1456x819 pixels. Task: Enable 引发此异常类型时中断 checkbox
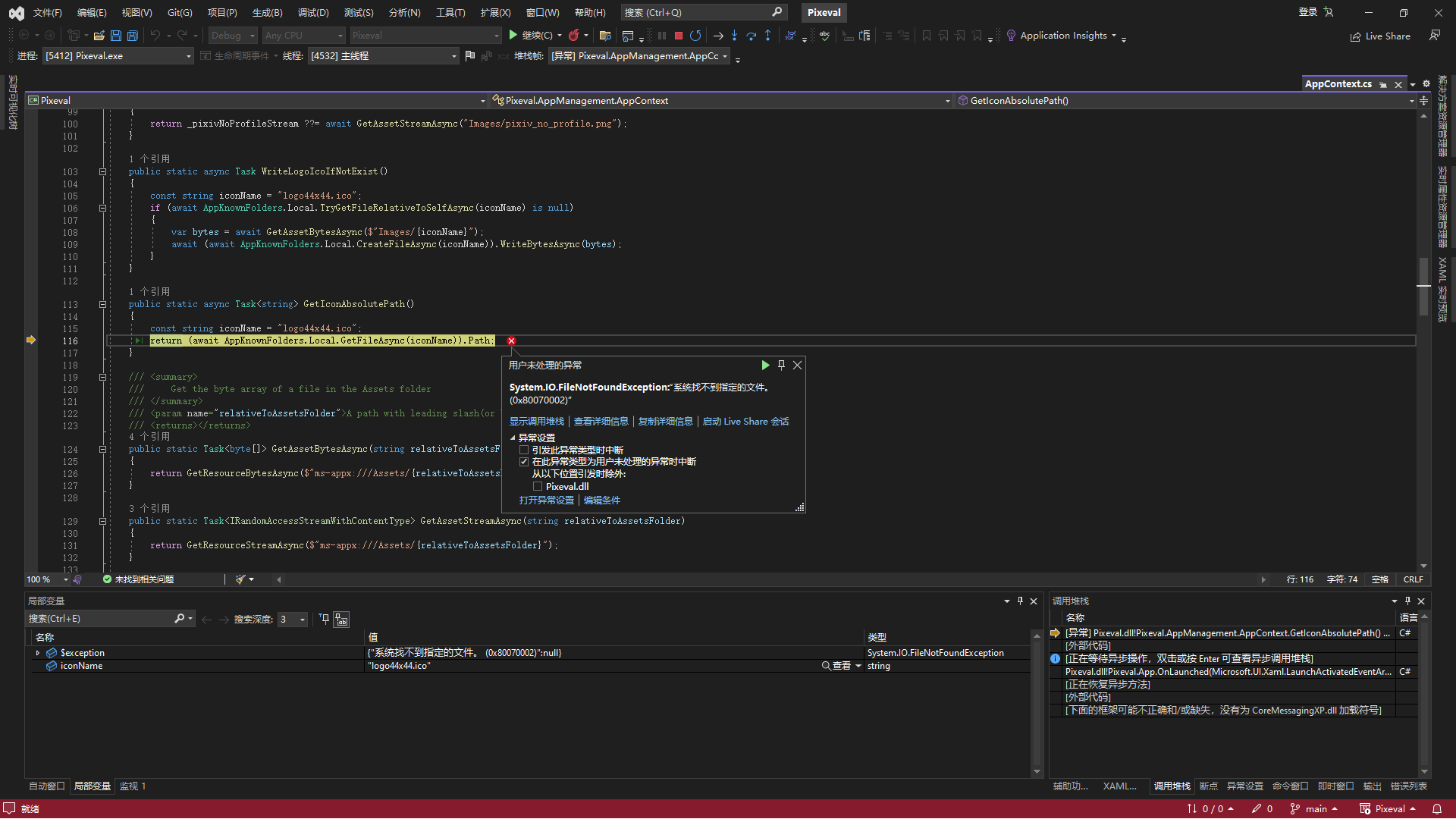524,449
